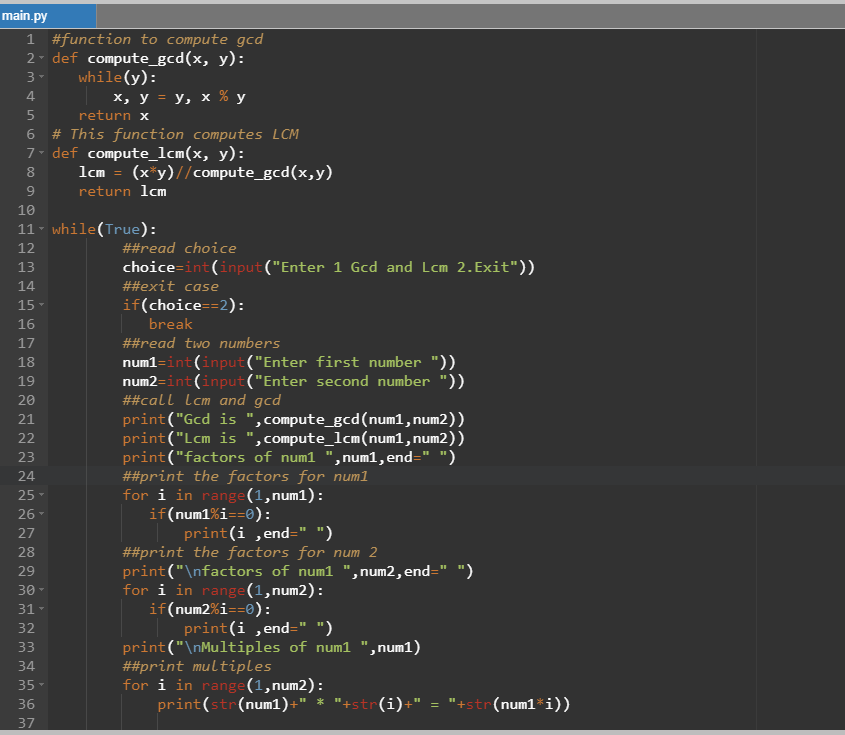Click '##print the factors for num1' comment
Screen dimensions: 845x735
(x=245, y=476)
